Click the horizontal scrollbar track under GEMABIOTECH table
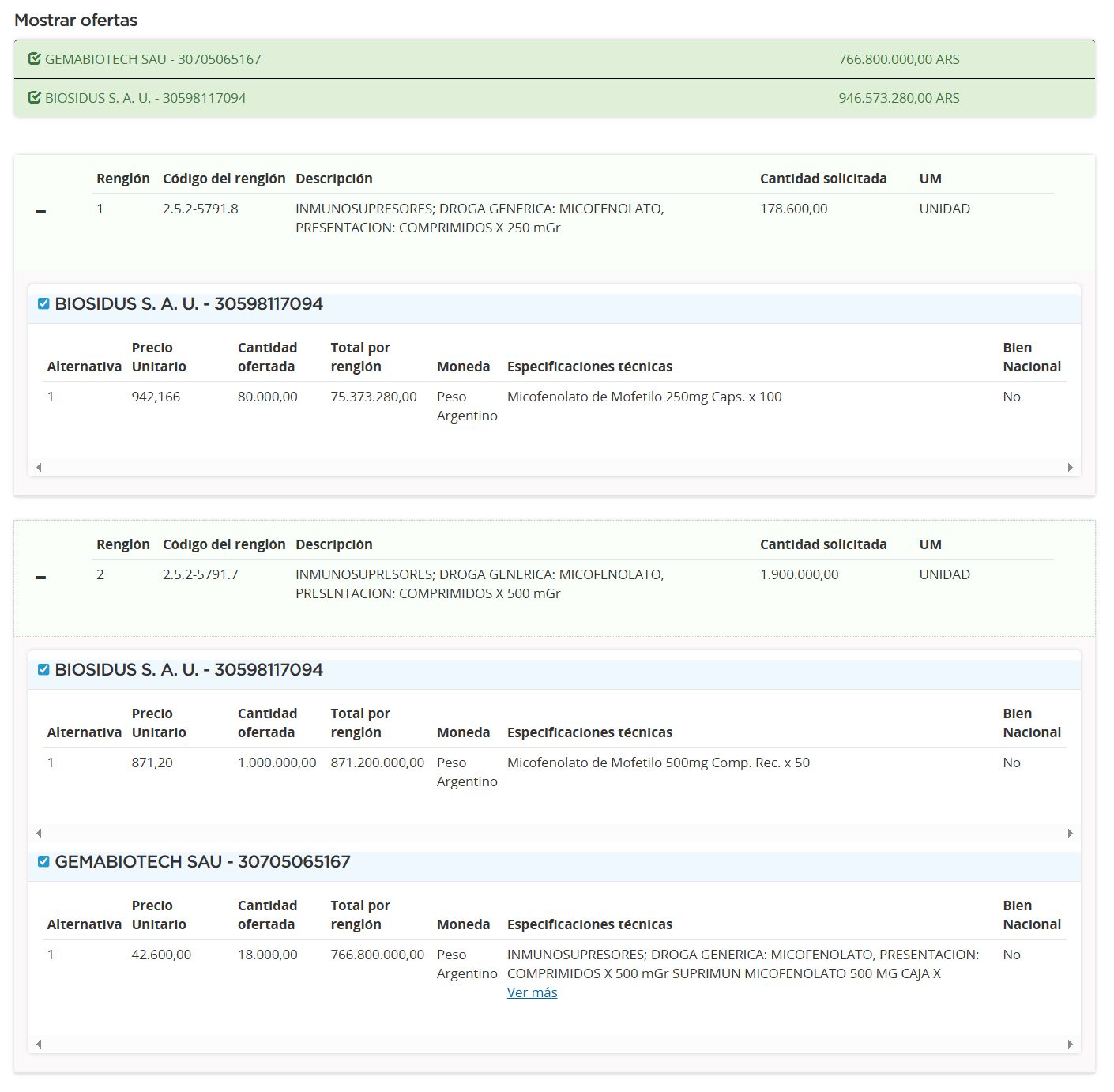Image resolution: width=1114 pixels, height=1092 pixels. point(553,1044)
